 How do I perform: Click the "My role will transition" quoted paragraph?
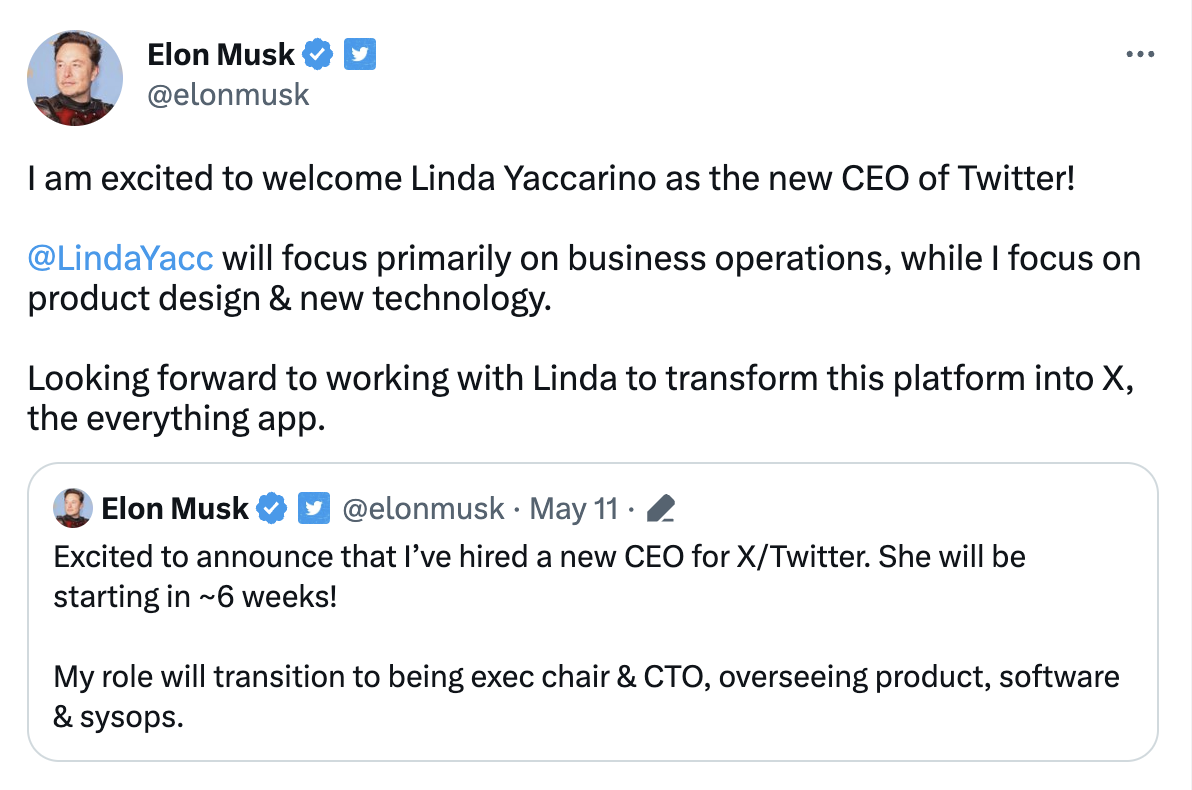(x=585, y=677)
